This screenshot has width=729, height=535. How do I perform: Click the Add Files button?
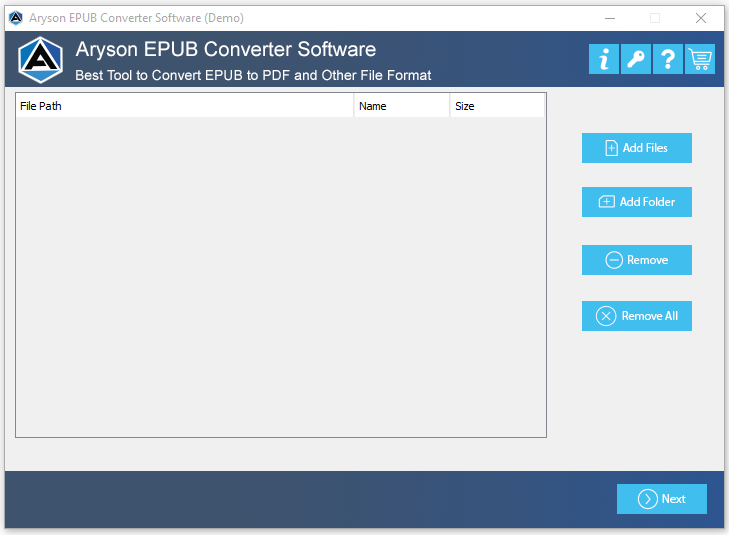(x=636, y=148)
